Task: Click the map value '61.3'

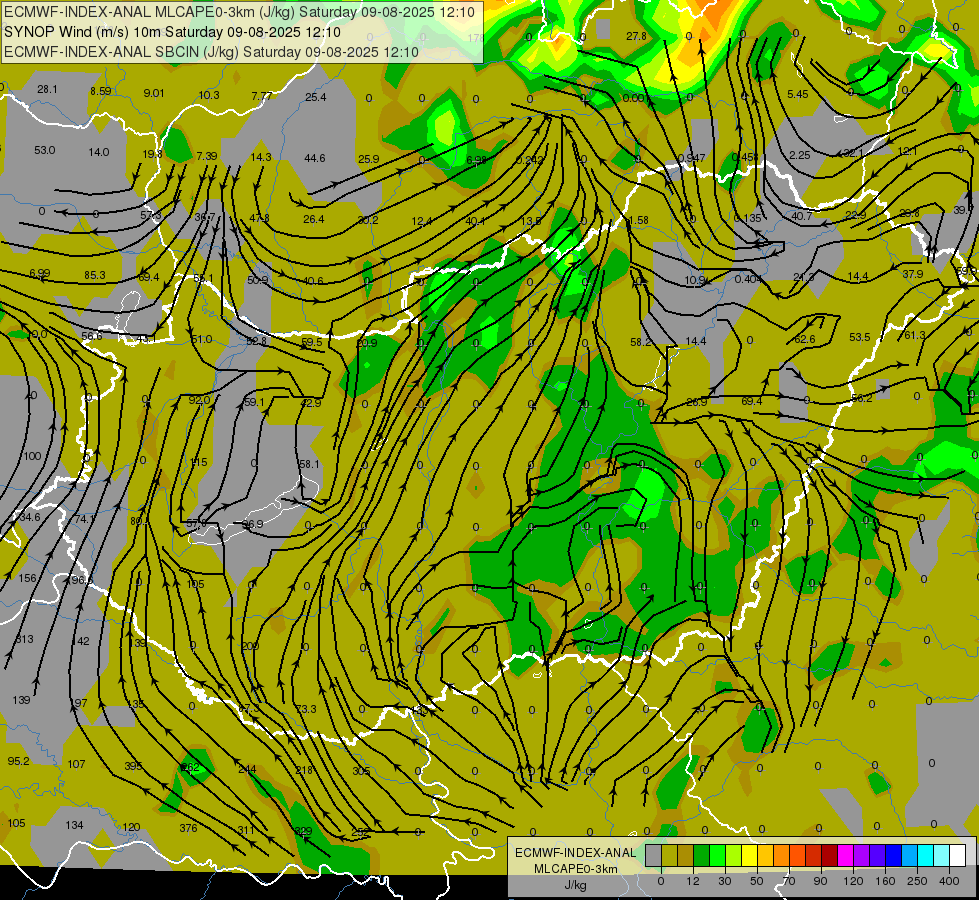Action: [915, 335]
